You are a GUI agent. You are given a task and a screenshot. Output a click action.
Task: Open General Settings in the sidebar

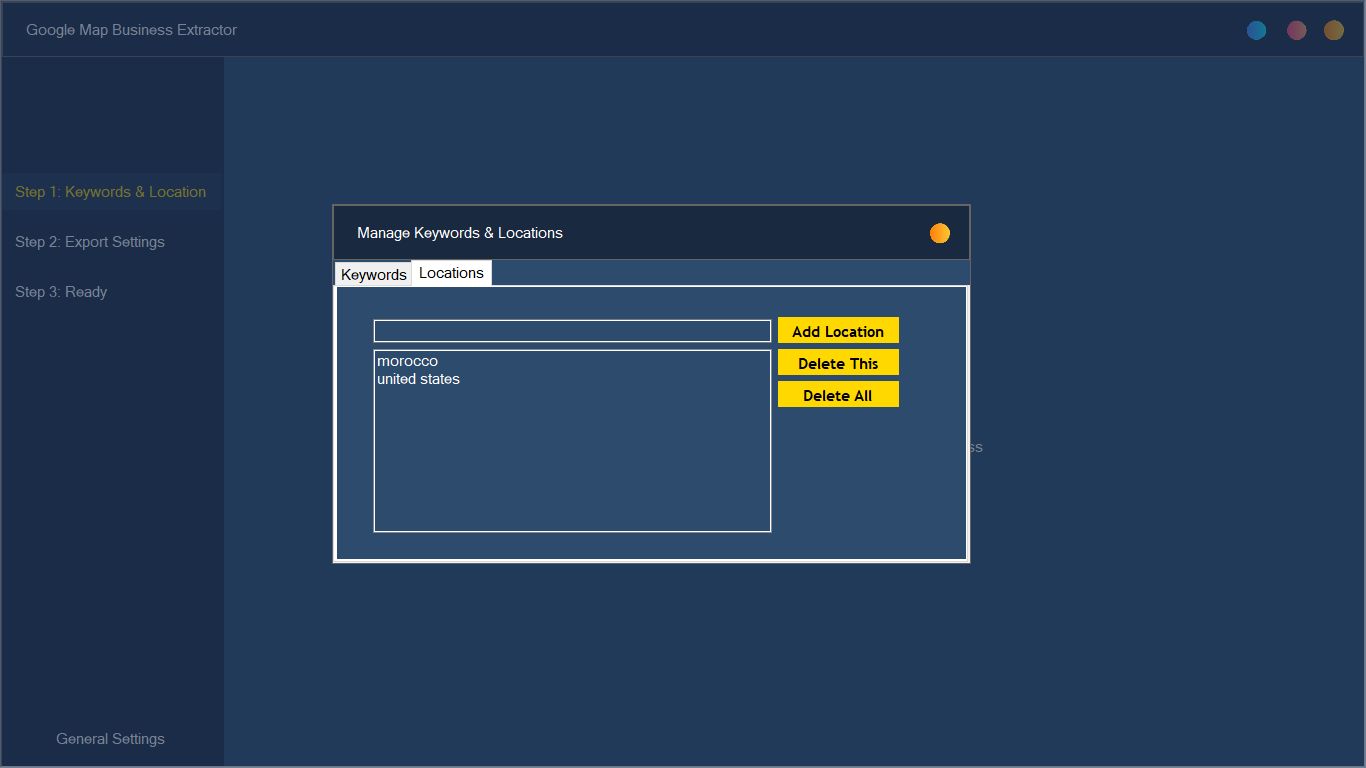pos(110,739)
